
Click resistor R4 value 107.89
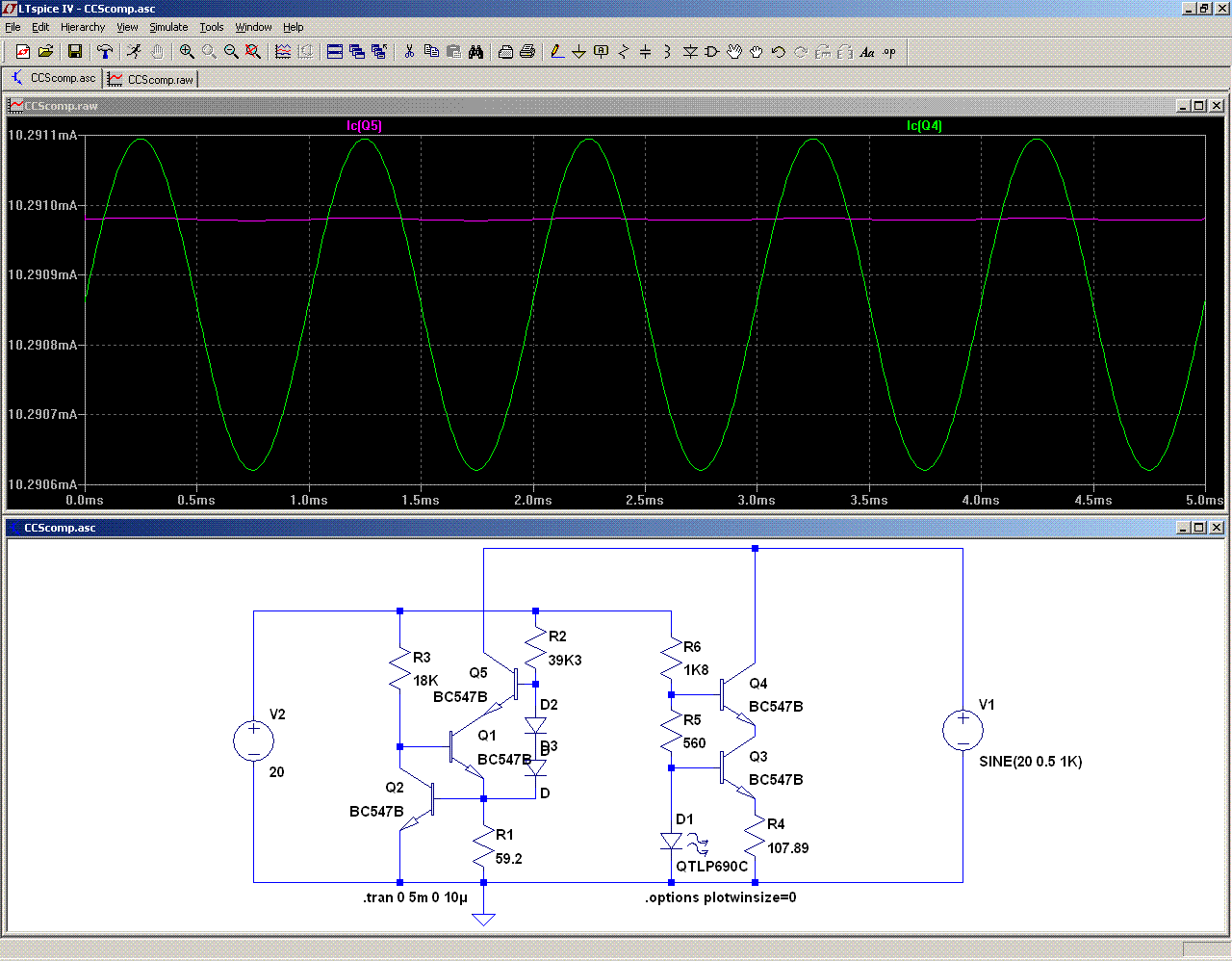click(787, 848)
